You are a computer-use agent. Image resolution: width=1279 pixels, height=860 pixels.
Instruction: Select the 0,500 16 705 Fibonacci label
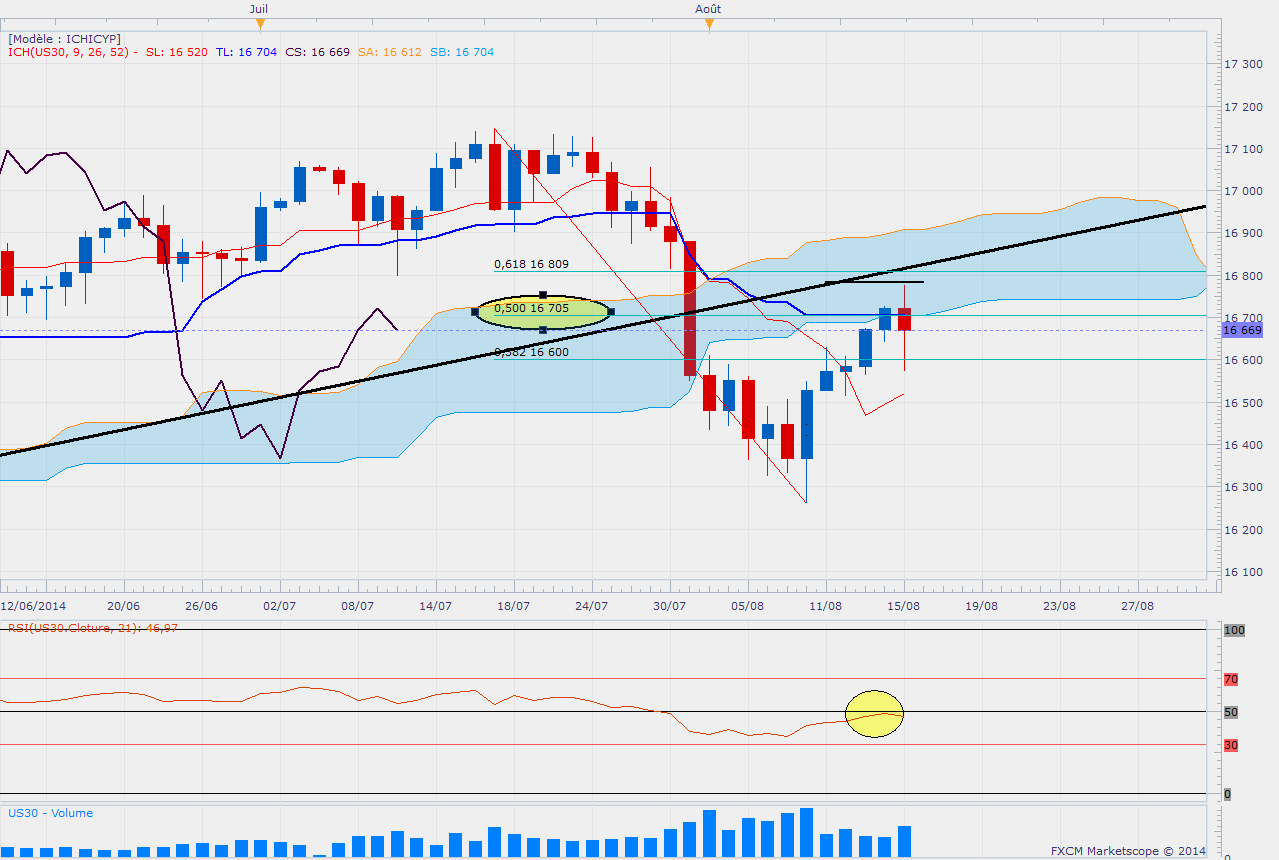pyautogui.click(x=531, y=308)
